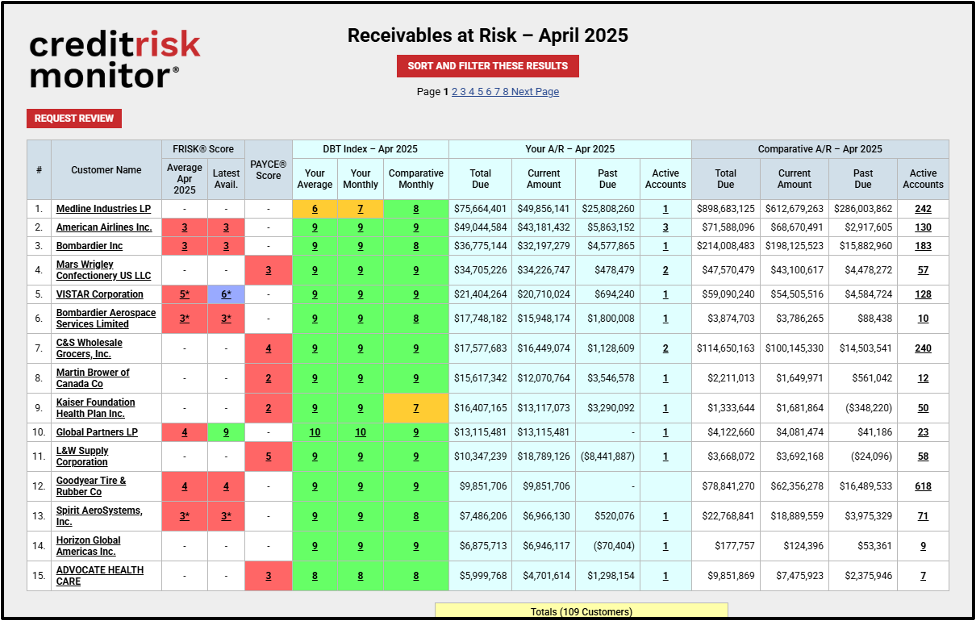Click Global Partners Your Average DBT 10
The height and width of the screenshot is (620, 976).
pyautogui.click(x=315, y=432)
